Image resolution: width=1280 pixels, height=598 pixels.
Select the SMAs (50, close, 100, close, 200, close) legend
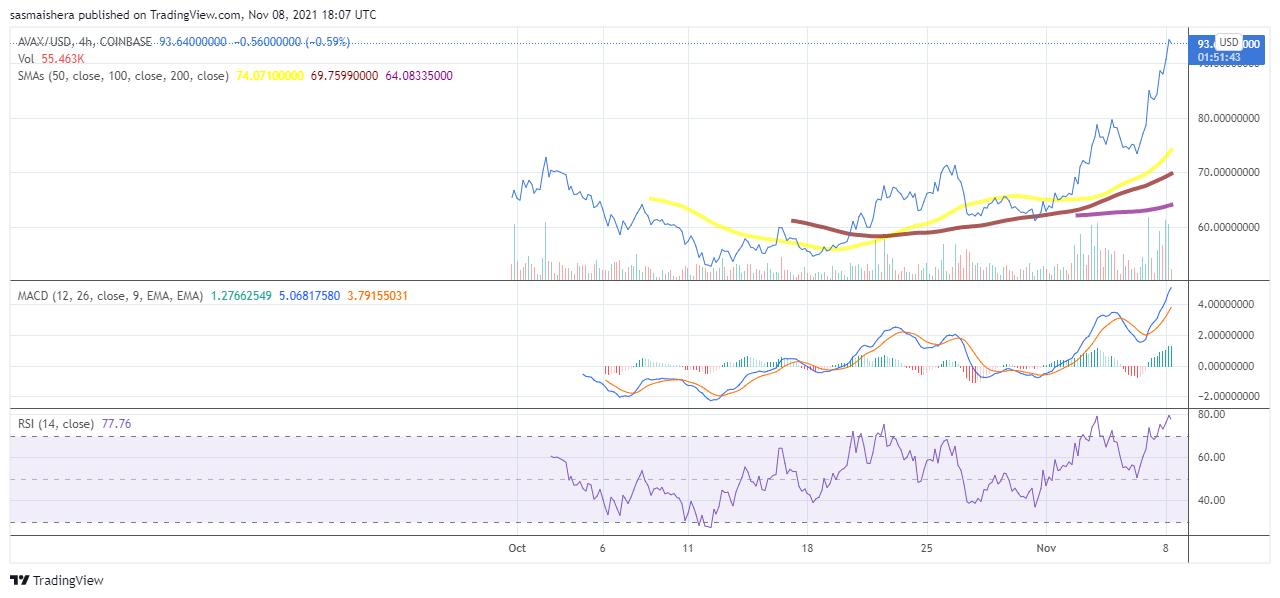[x=123, y=76]
